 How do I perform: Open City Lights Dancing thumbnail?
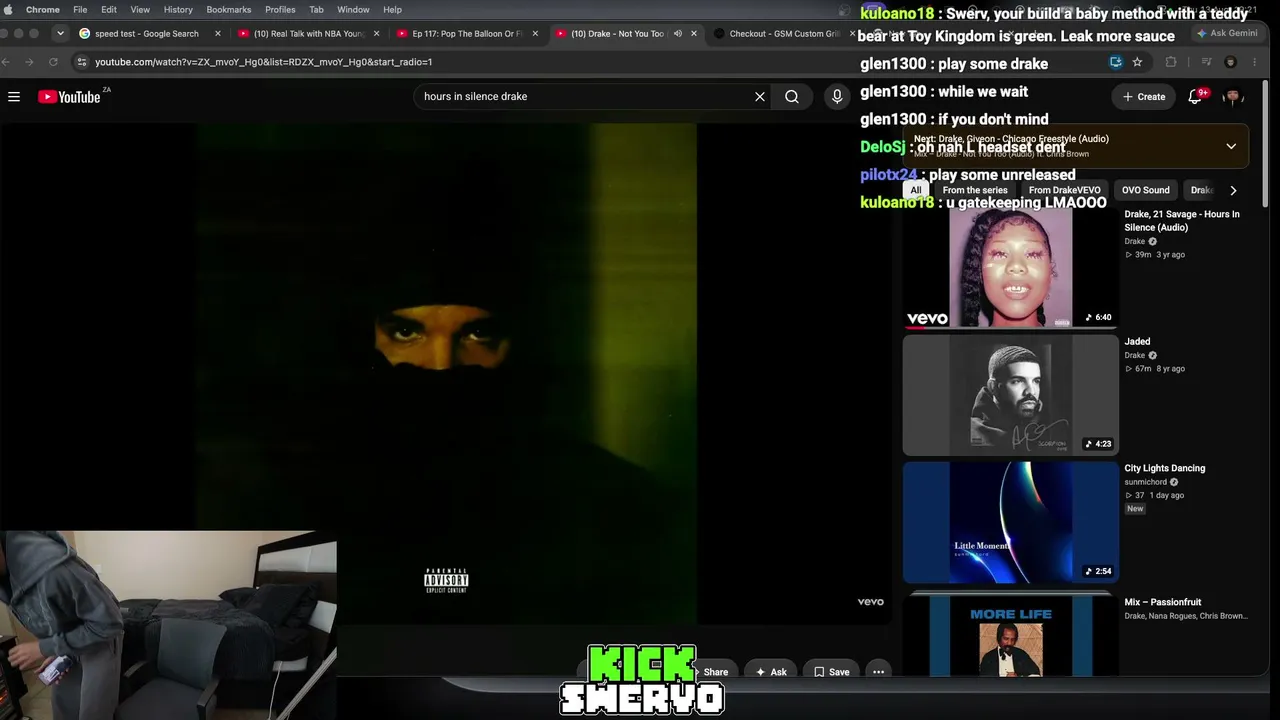1010,522
